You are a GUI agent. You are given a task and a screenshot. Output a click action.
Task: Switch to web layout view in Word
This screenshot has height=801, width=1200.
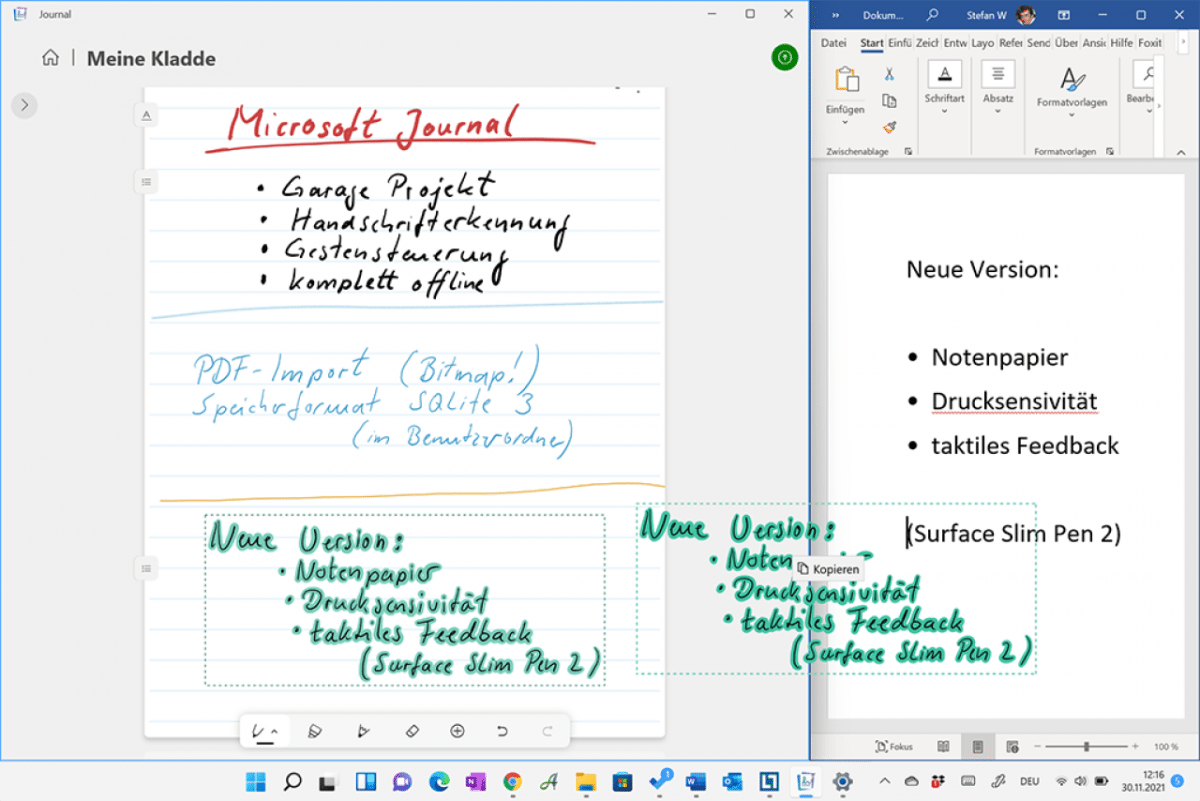point(1012,746)
